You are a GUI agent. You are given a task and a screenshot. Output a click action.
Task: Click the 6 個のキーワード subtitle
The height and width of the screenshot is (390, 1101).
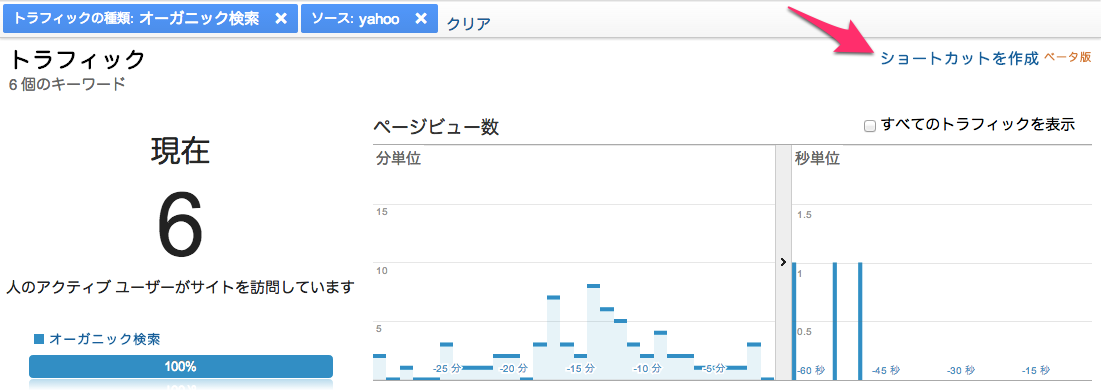(67, 86)
